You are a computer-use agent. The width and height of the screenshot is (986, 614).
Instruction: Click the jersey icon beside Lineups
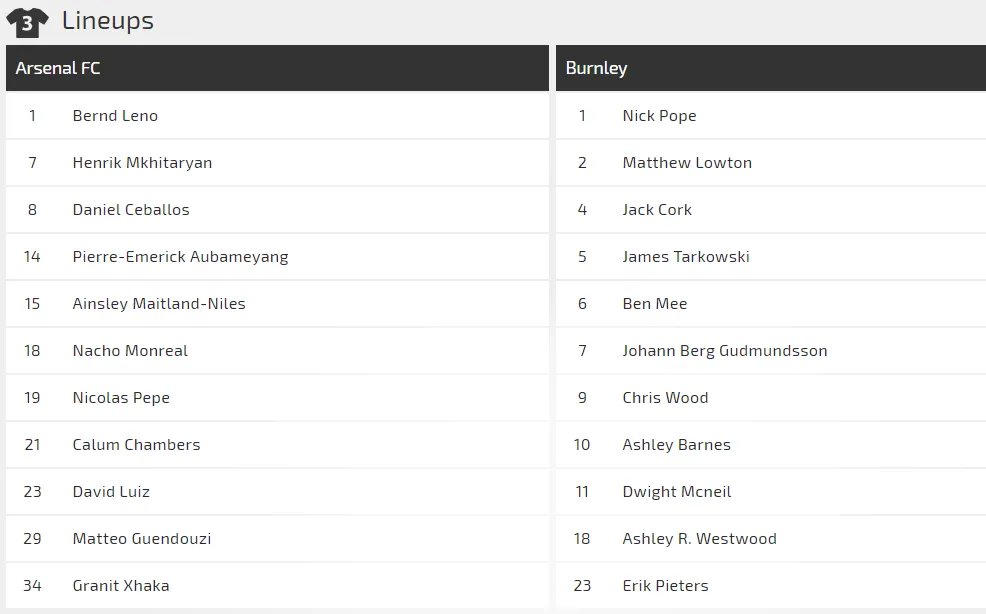click(27, 22)
